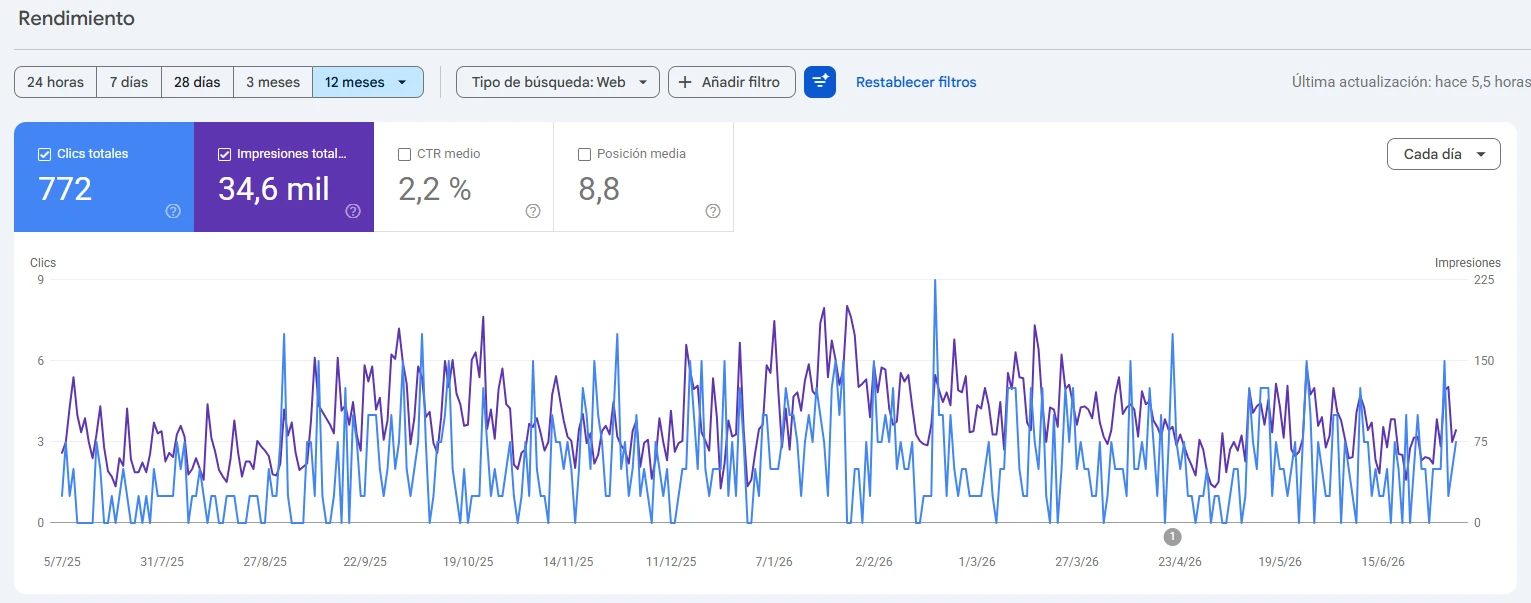
Task: Open help icon on Clics totales card
Action: tap(173, 211)
